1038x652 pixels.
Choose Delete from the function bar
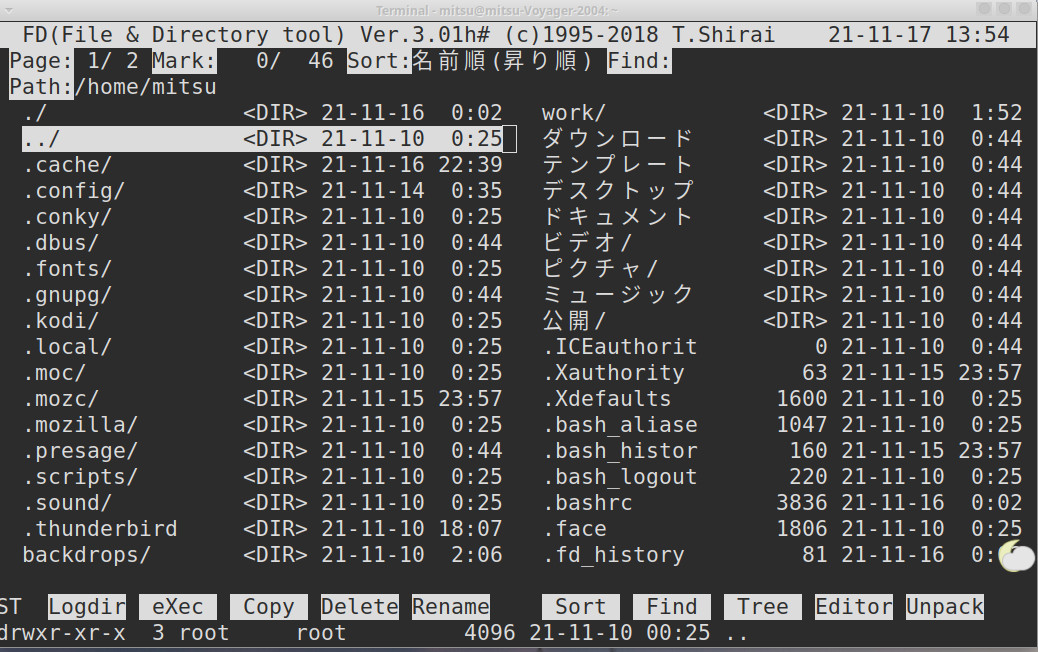point(359,607)
